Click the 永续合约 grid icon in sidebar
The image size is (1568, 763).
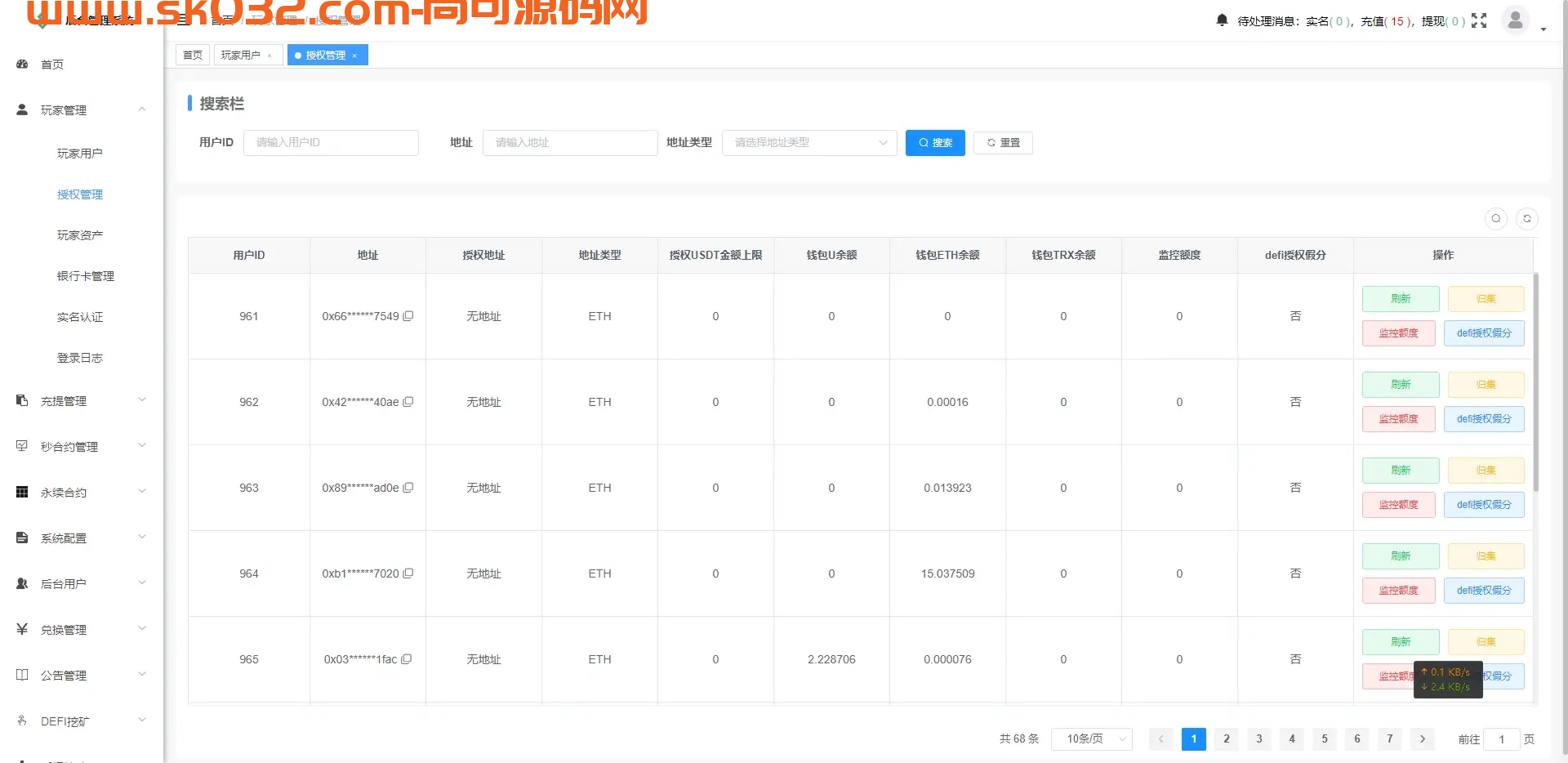(21, 491)
